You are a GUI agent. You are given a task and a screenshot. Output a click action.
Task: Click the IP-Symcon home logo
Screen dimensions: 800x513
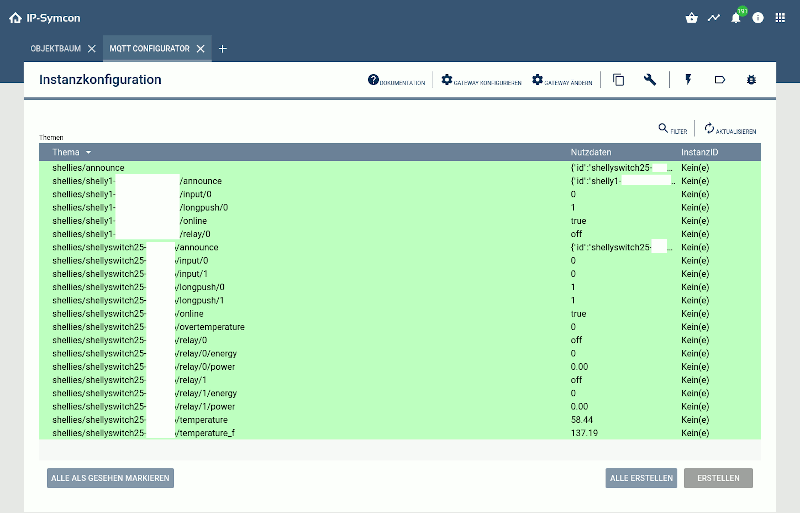click(44, 18)
